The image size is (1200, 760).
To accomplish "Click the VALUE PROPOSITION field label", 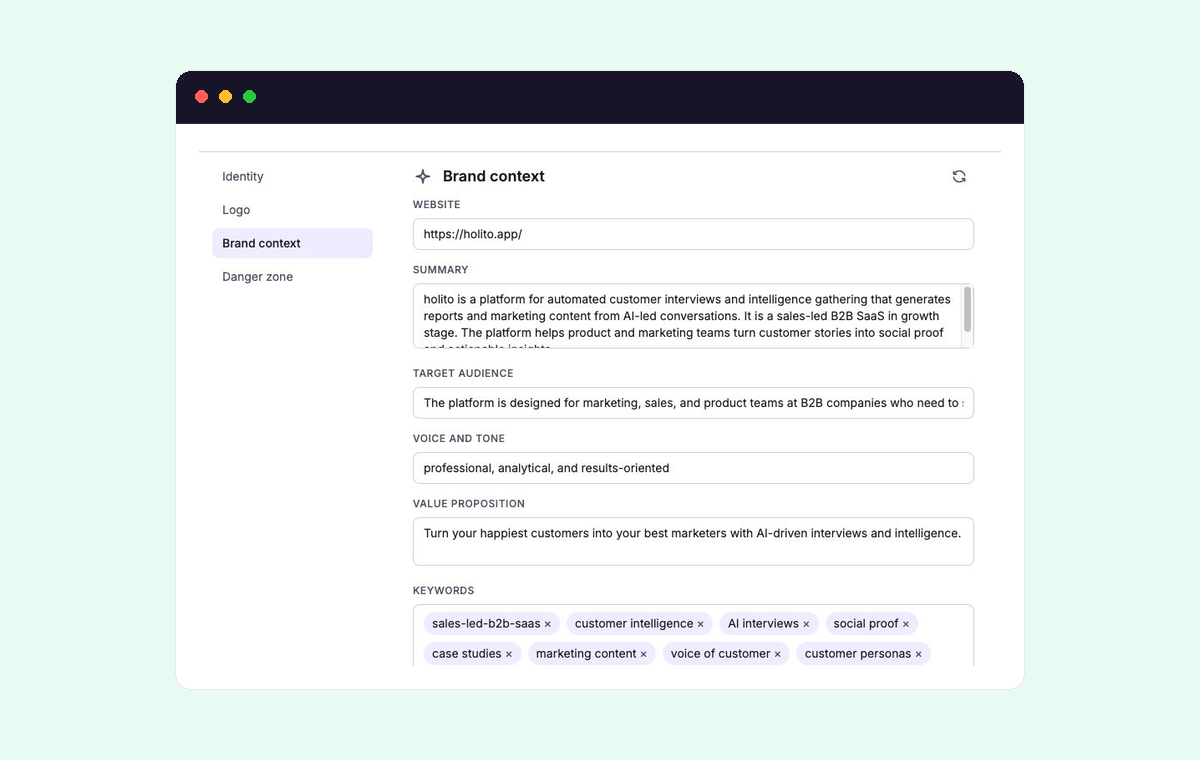I will click(x=469, y=504).
